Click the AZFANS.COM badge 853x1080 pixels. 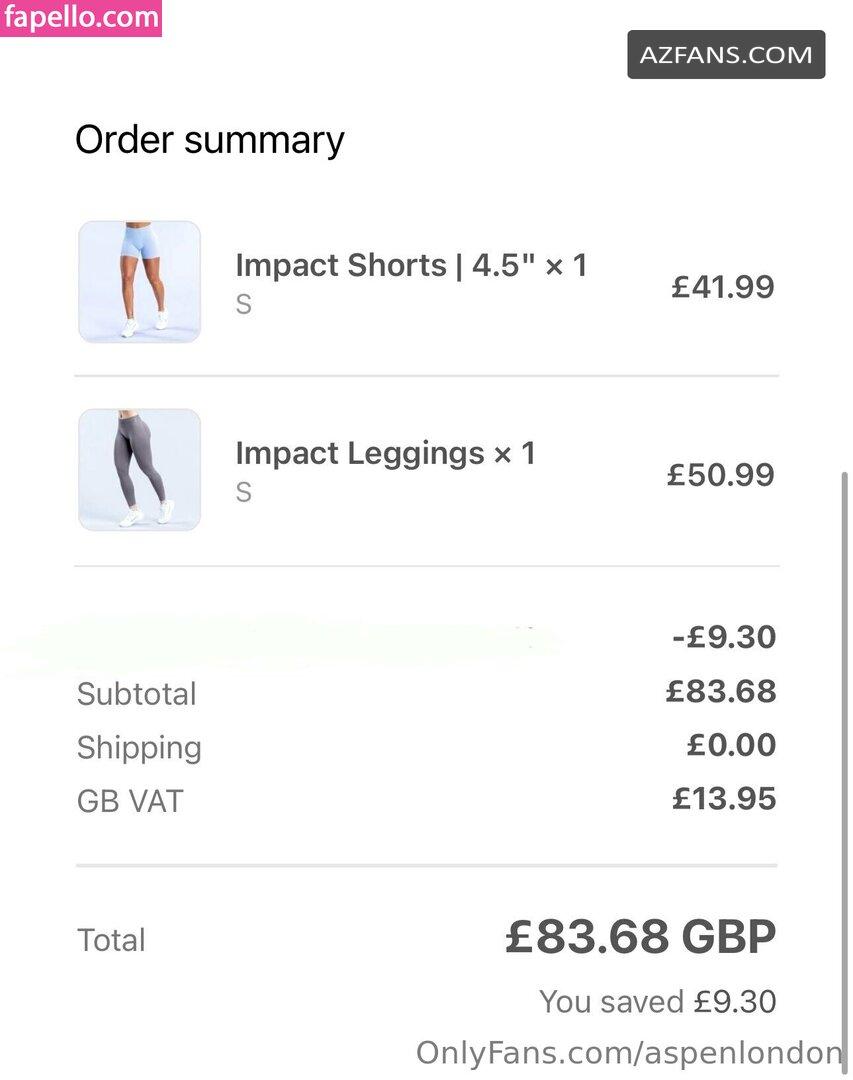point(726,54)
